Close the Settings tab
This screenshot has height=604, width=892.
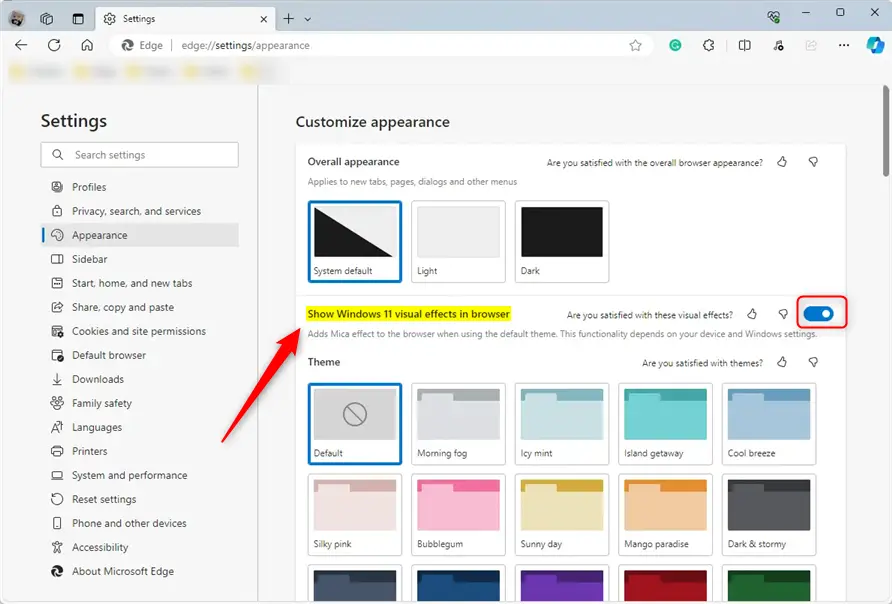263,19
